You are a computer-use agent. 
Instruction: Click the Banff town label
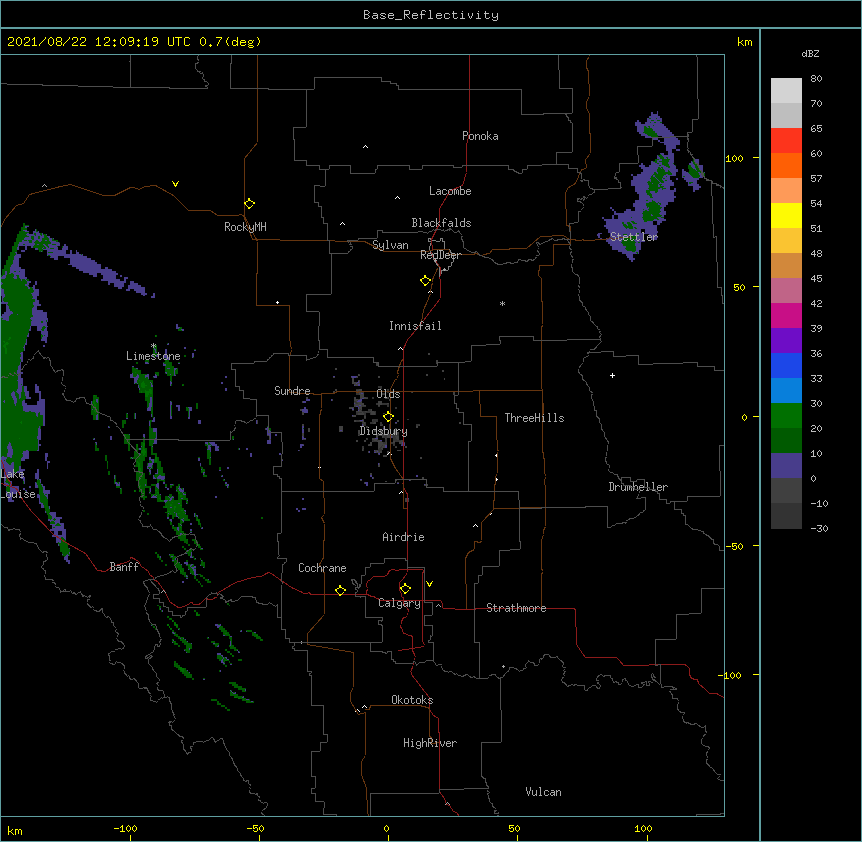(124, 567)
